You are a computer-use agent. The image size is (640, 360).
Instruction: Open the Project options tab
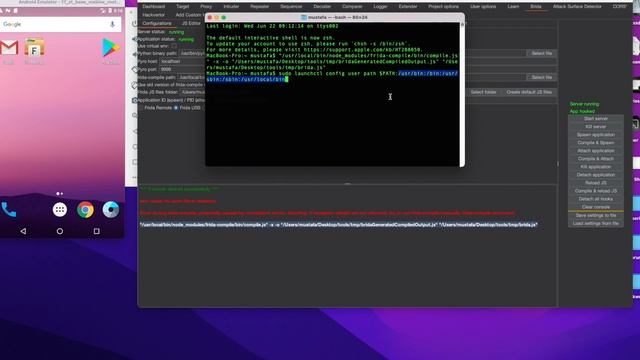click(x=444, y=7)
